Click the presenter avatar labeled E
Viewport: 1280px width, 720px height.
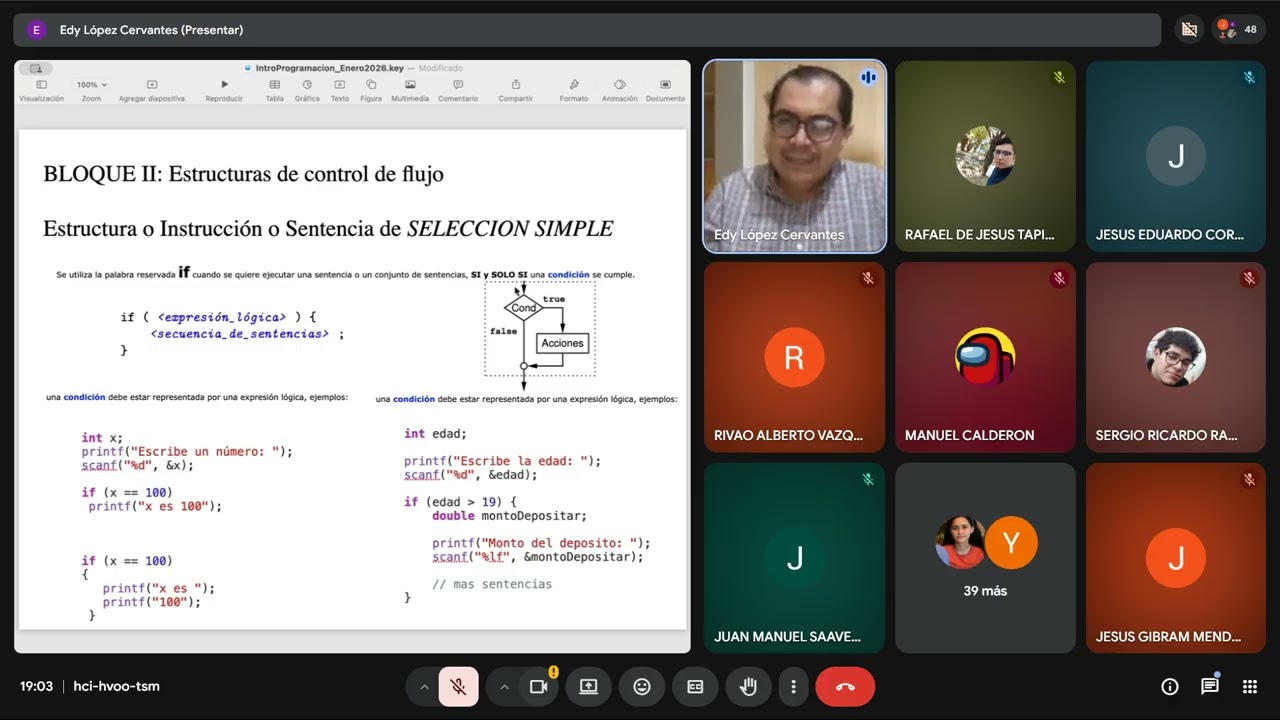(x=37, y=30)
